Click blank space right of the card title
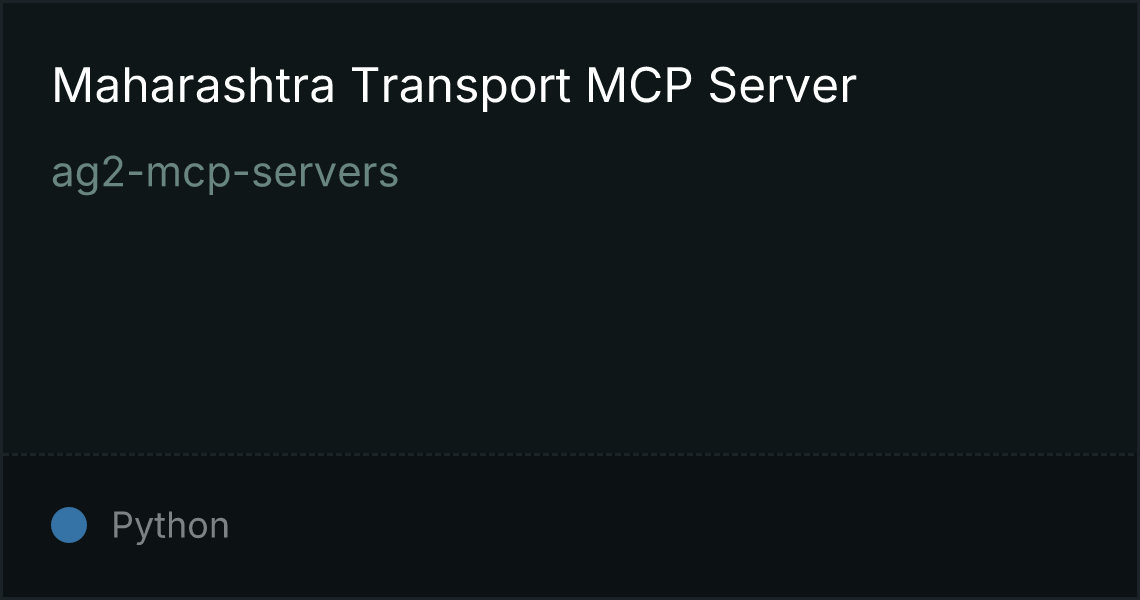 tap(996, 86)
